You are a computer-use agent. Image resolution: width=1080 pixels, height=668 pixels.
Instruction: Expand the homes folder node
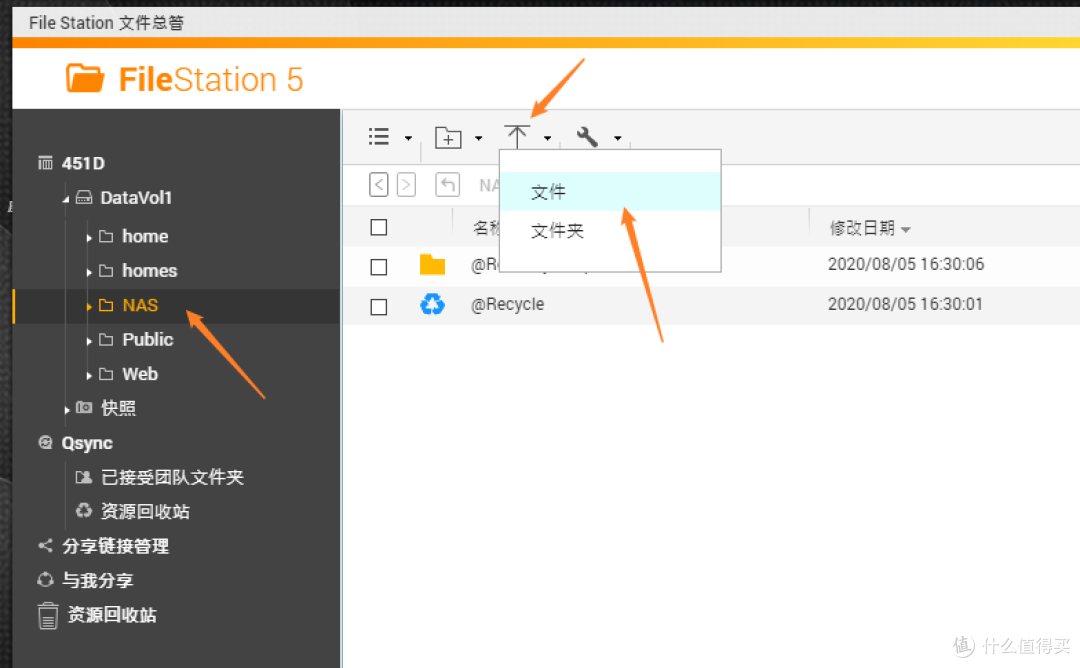tap(89, 272)
